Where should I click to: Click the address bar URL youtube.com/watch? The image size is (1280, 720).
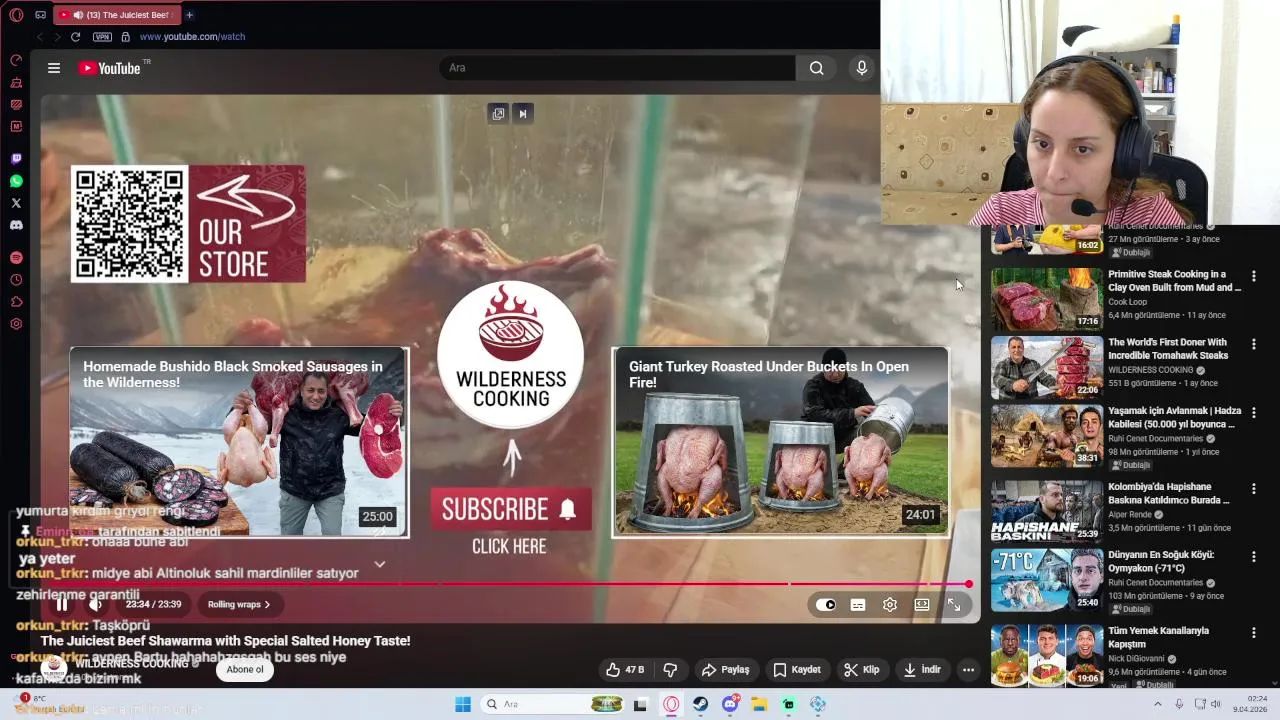coord(192,37)
